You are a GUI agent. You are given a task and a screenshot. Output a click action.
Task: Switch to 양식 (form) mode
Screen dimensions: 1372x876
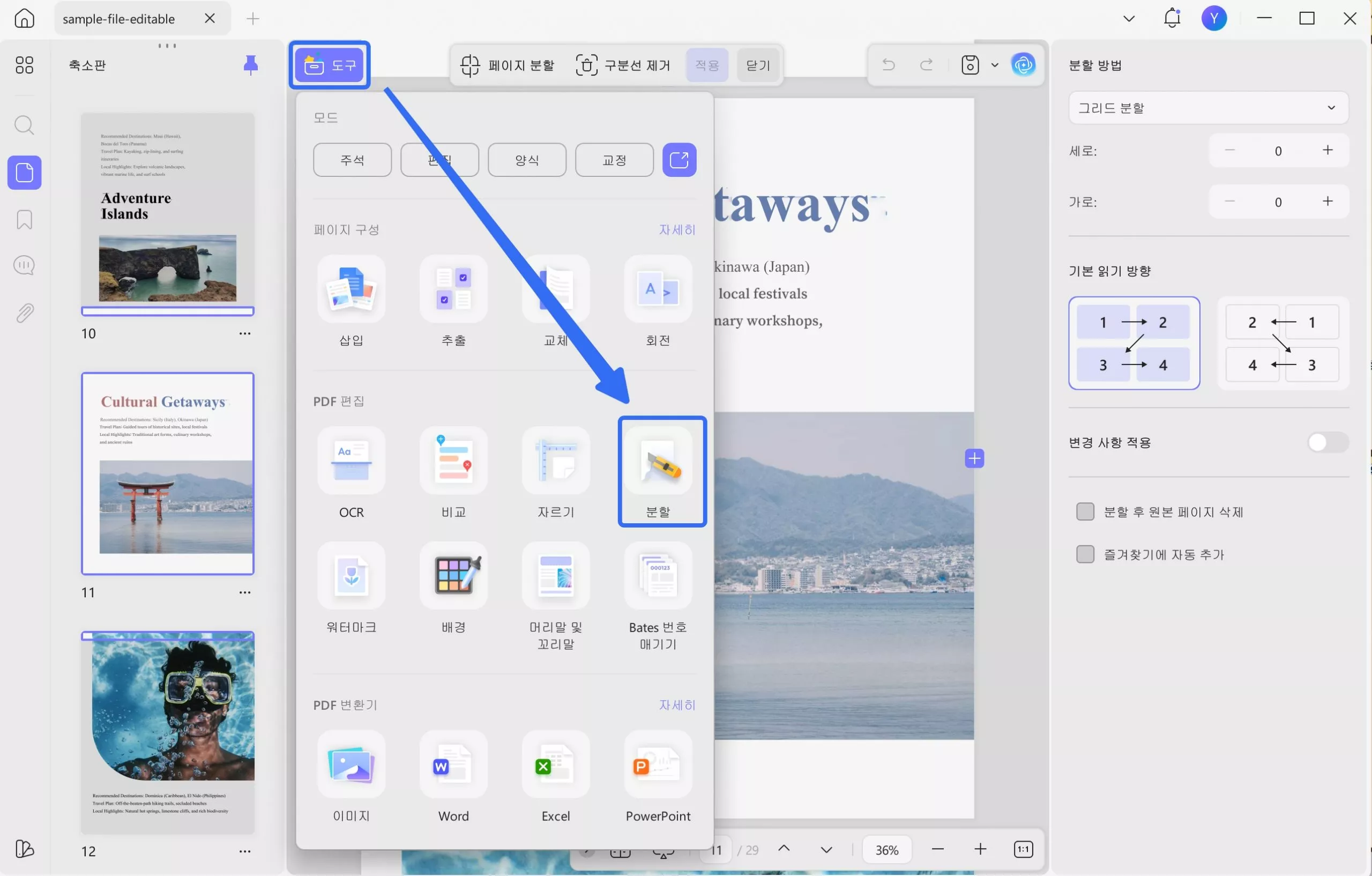click(527, 160)
